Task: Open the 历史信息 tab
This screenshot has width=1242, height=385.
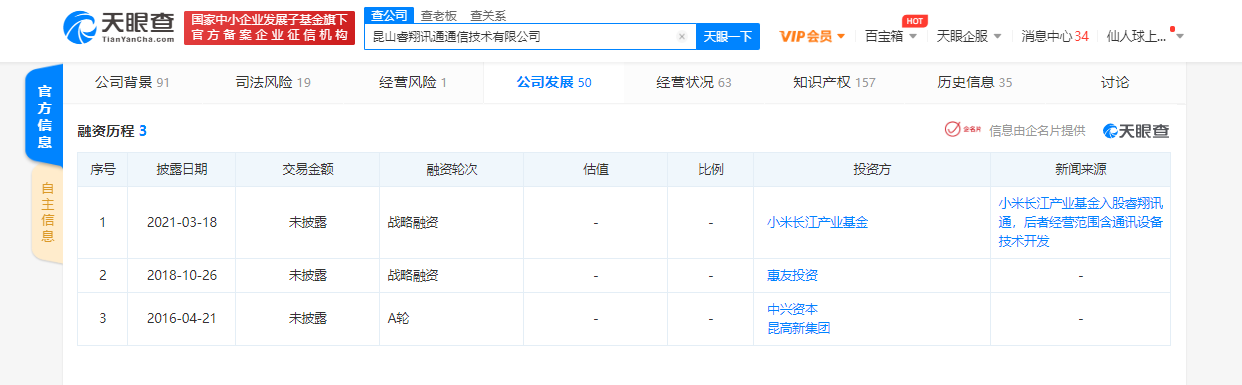Action: [x=975, y=82]
